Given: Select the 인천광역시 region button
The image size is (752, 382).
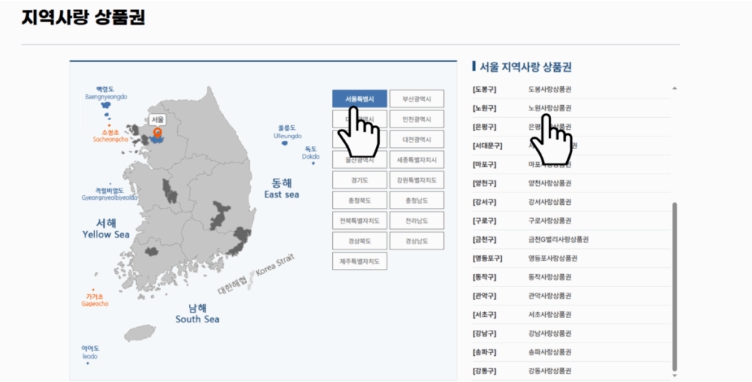Looking at the screenshot, I should [416, 119].
